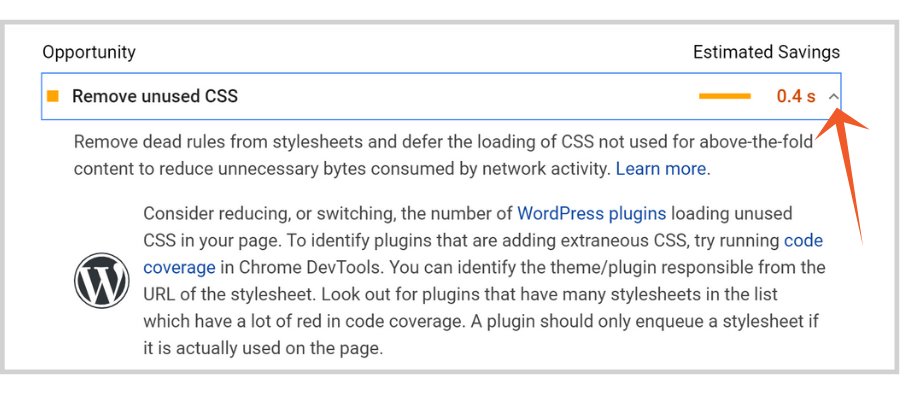The width and height of the screenshot is (900, 405).
Task: Click the Opportunity column header
Action: [89, 52]
